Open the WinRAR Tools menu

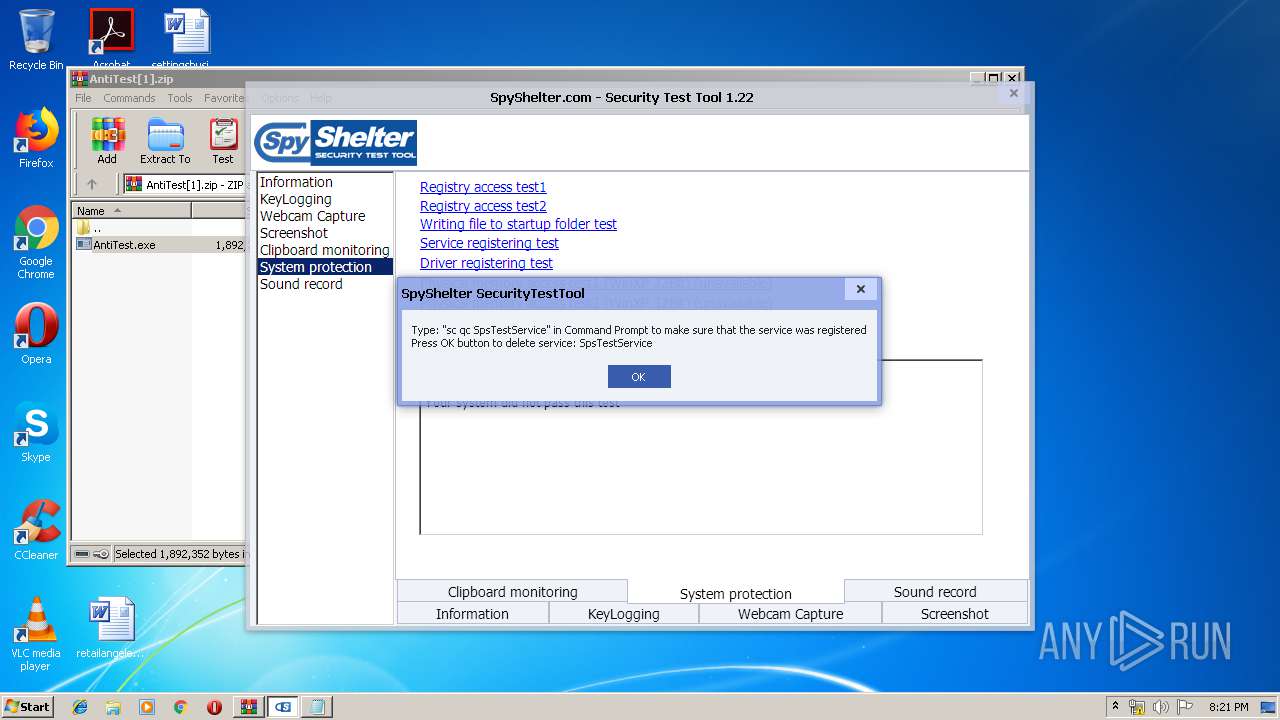(x=180, y=98)
